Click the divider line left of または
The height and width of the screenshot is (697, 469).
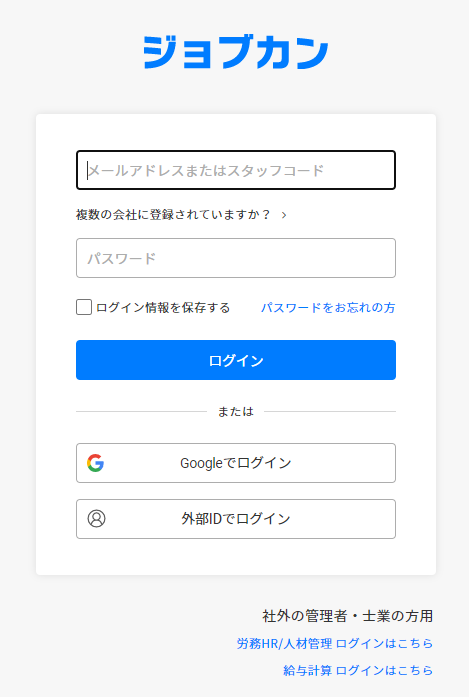[141, 412]
